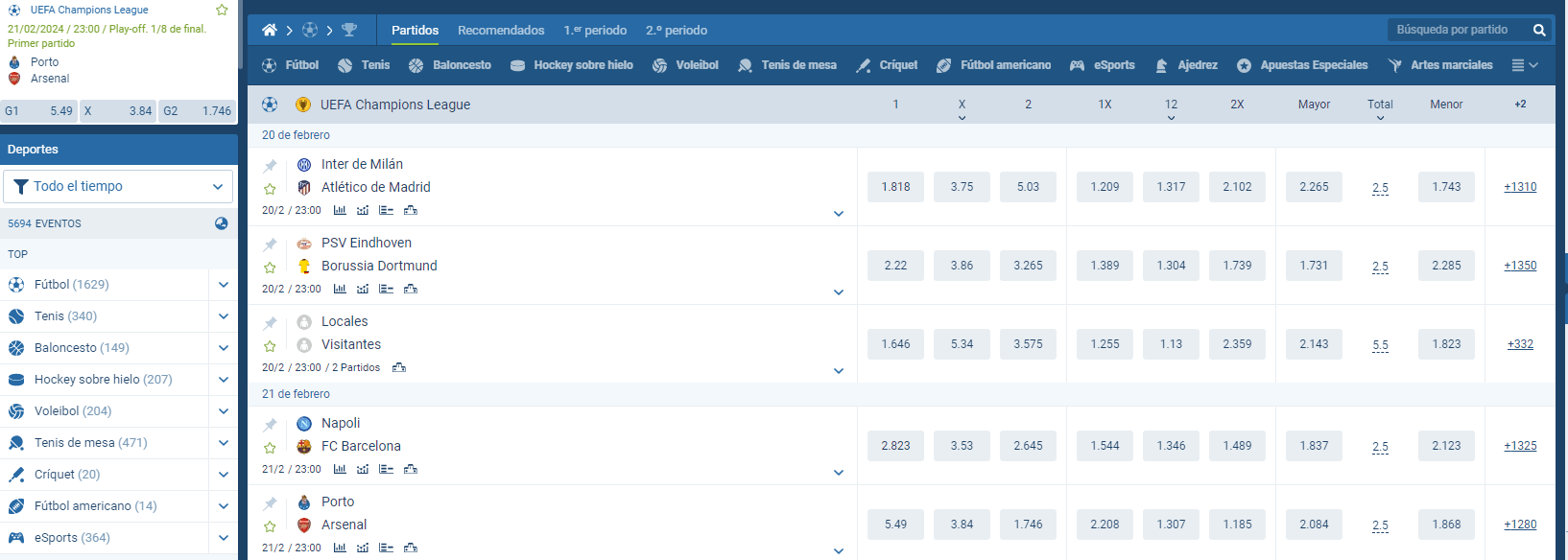The width and height of the screenshot is (1568, 560).
Task: Favorite the UEFA Champions League star in top-left card
Action: [222, 10]
